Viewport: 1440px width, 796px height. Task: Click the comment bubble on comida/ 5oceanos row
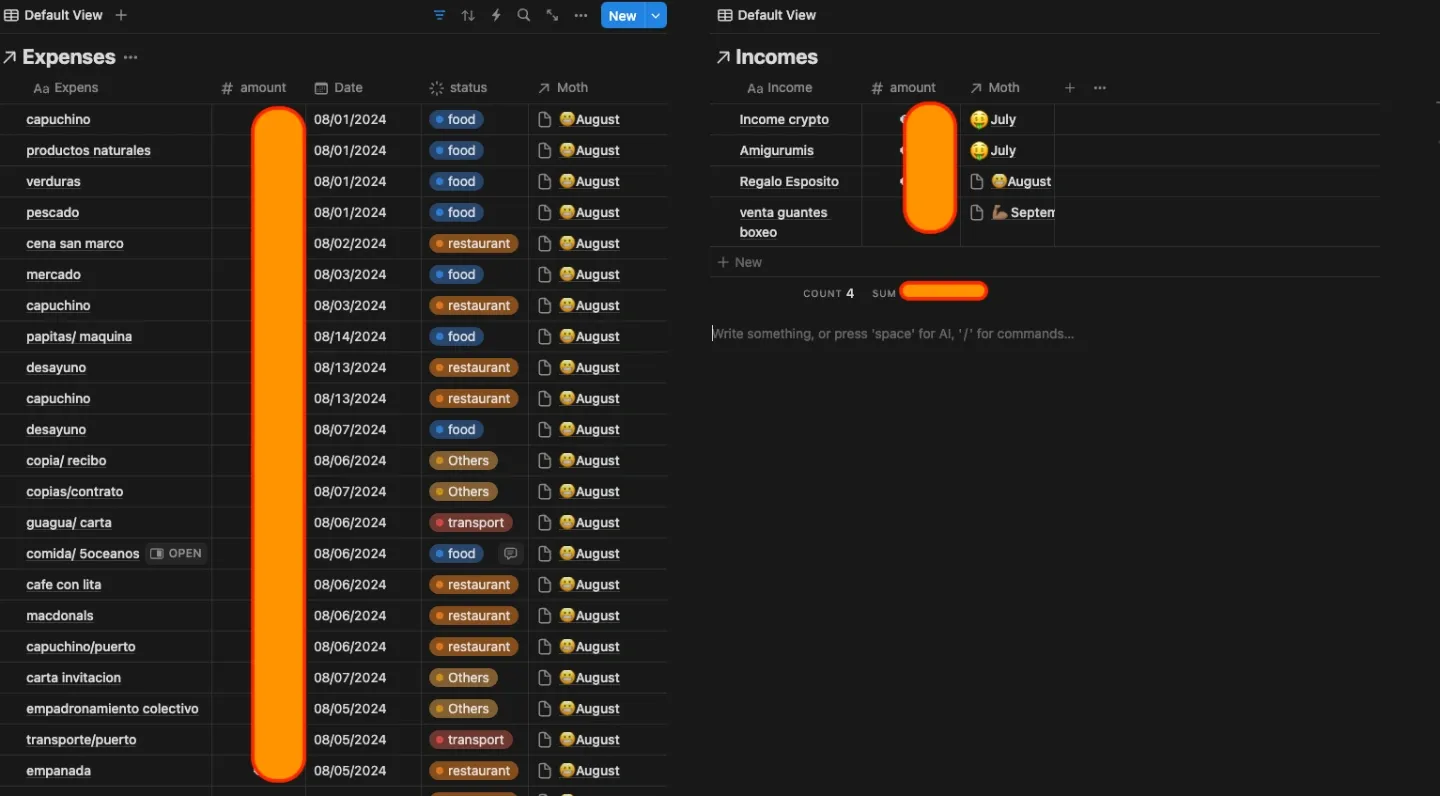coord(510,554)
